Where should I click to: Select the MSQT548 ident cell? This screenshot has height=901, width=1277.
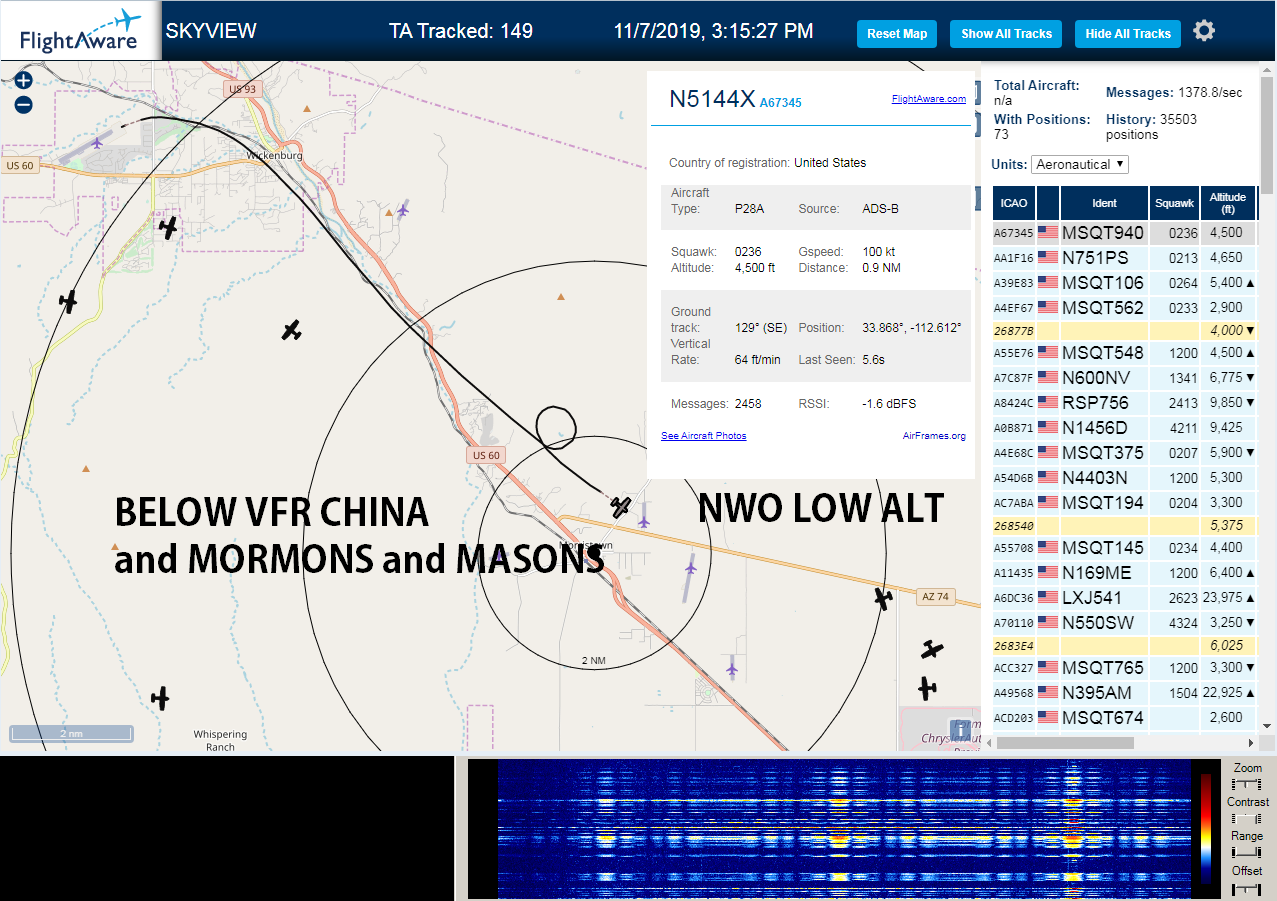[x=1102, y=353]
